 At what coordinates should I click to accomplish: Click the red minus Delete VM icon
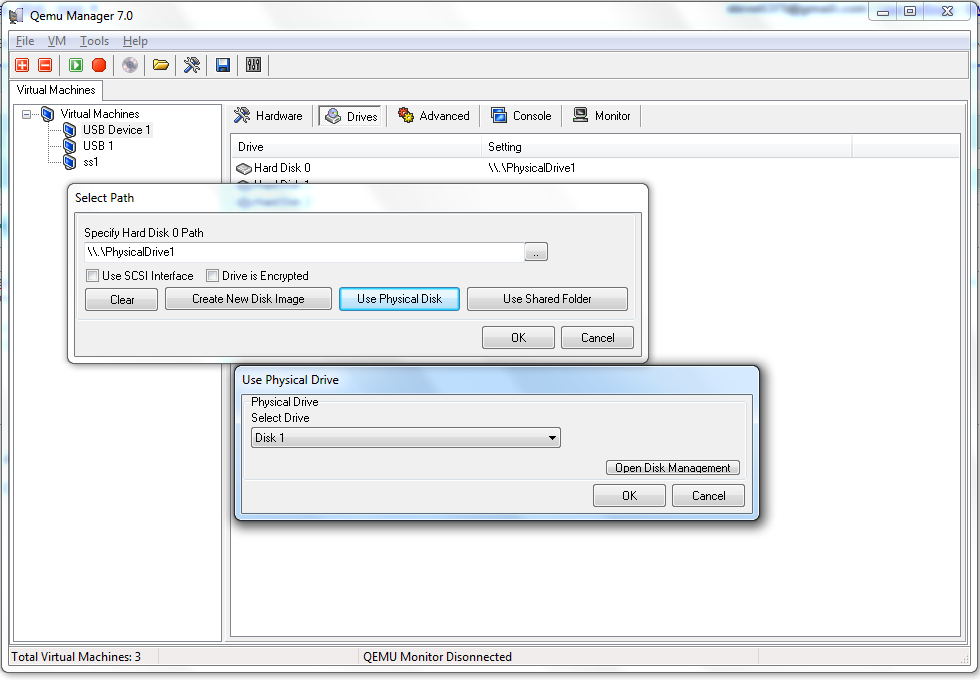tap(45, 65)
